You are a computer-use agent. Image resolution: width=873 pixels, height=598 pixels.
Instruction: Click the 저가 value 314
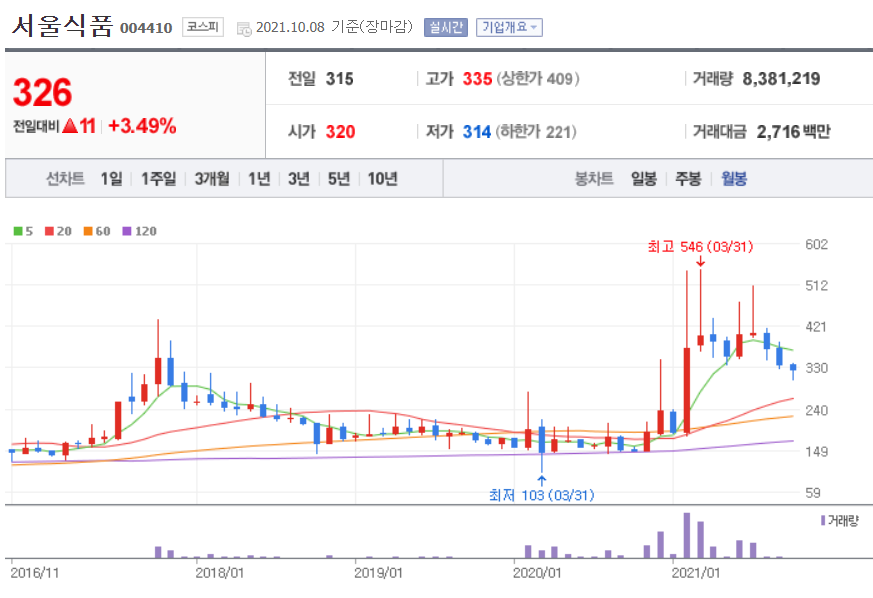pyautogui.click(x=477, y=132)
